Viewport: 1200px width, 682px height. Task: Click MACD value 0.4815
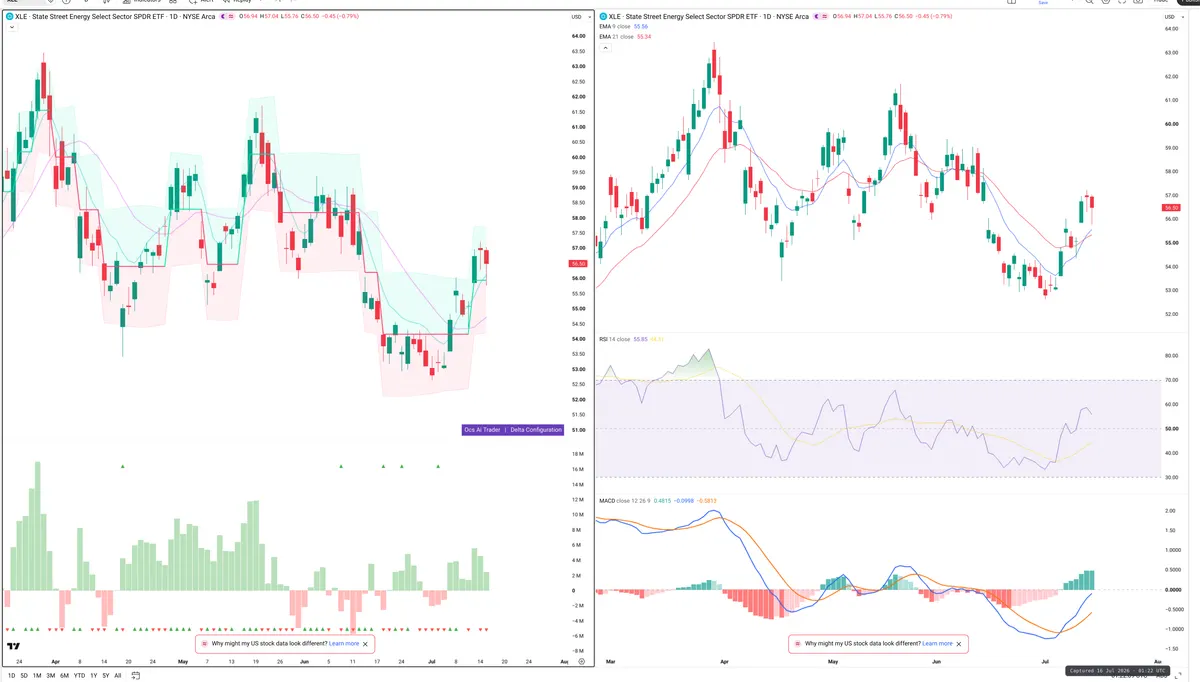pyautogui.click(x=662, y=500)
